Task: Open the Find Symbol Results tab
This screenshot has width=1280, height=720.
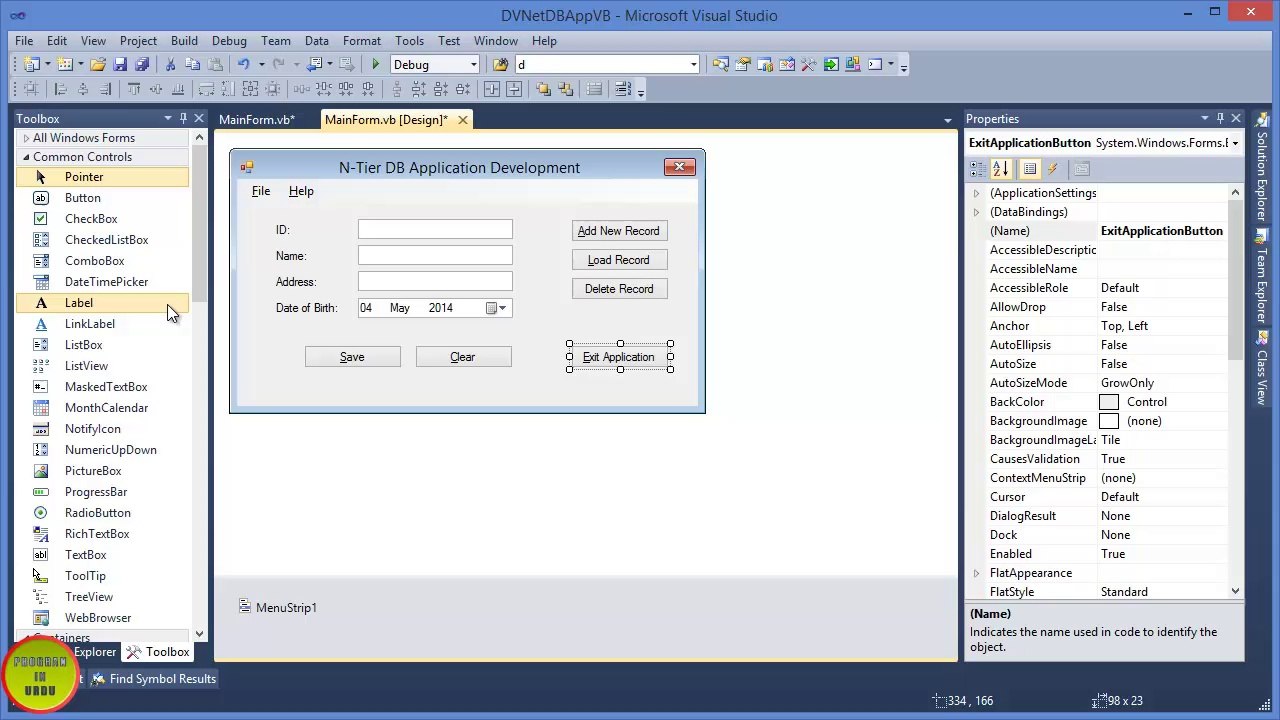Action: 154,679
